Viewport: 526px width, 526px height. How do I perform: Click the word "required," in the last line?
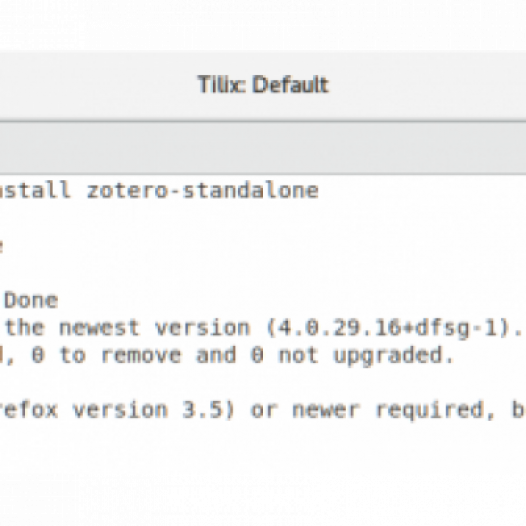click(x=435, y=411)
